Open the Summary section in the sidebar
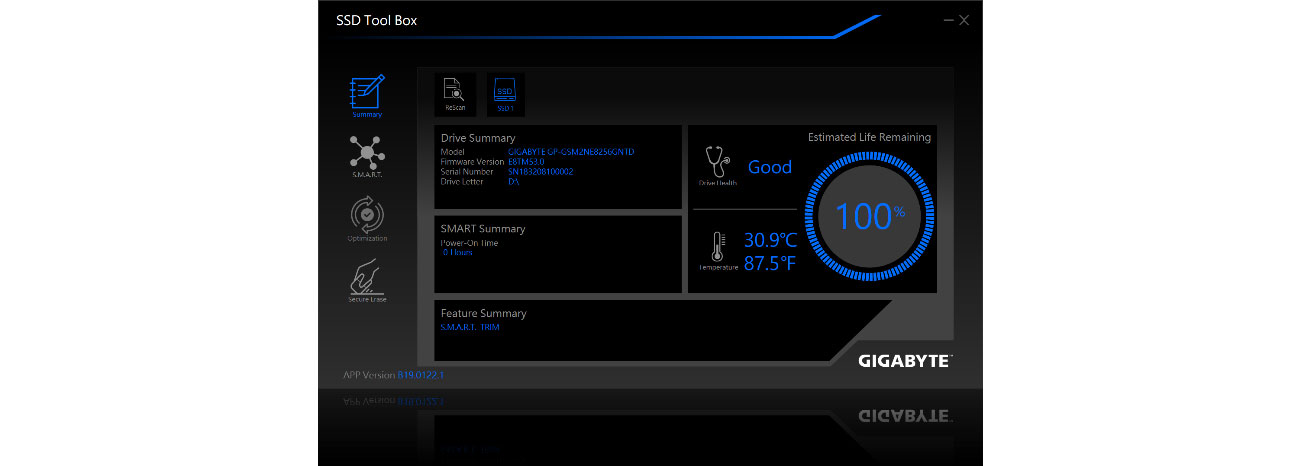The width and height of the screenshot is (1300, 466). pyautogui.click(x=367, y=96)
